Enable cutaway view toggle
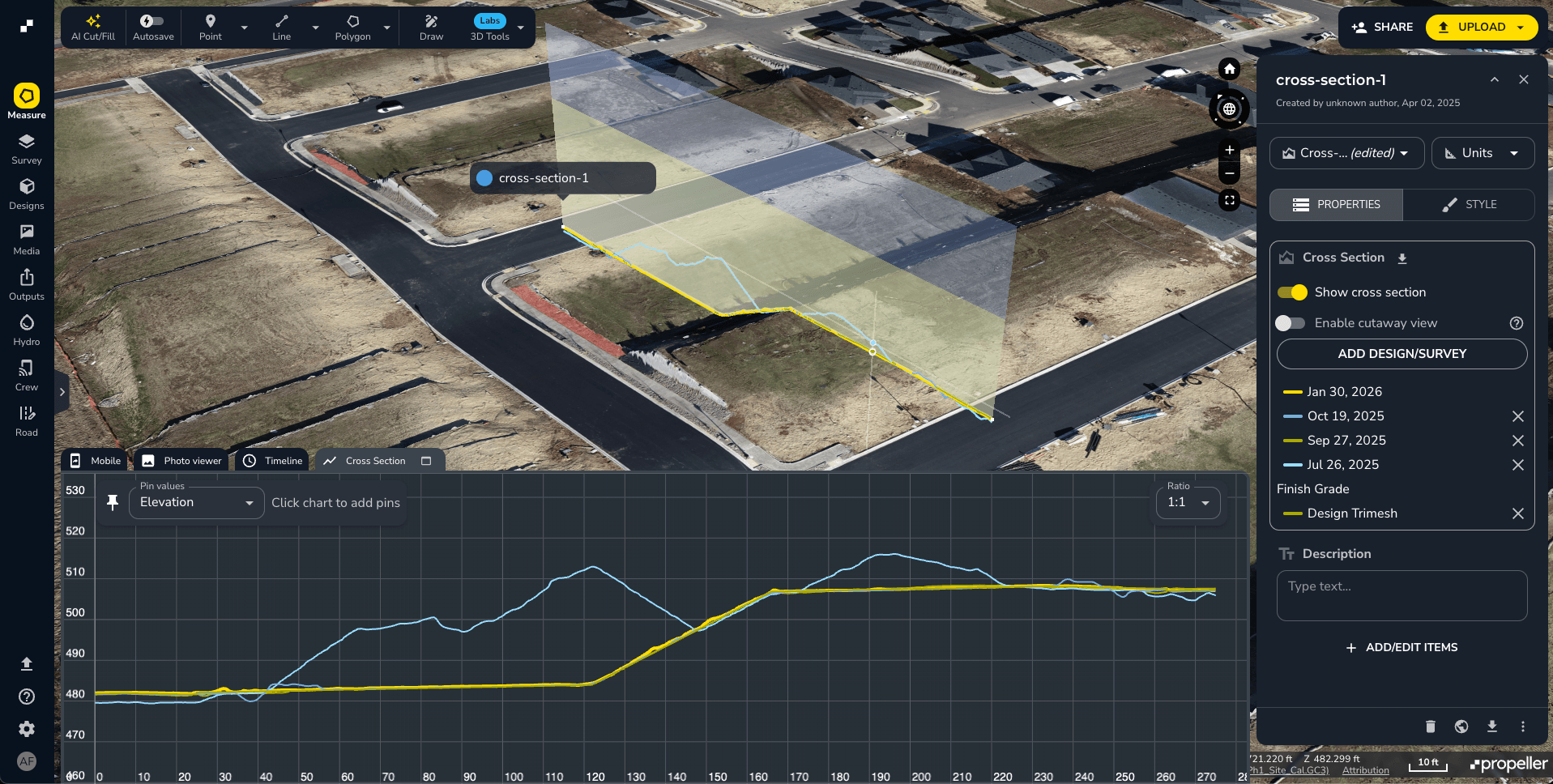 point(1290,323)
